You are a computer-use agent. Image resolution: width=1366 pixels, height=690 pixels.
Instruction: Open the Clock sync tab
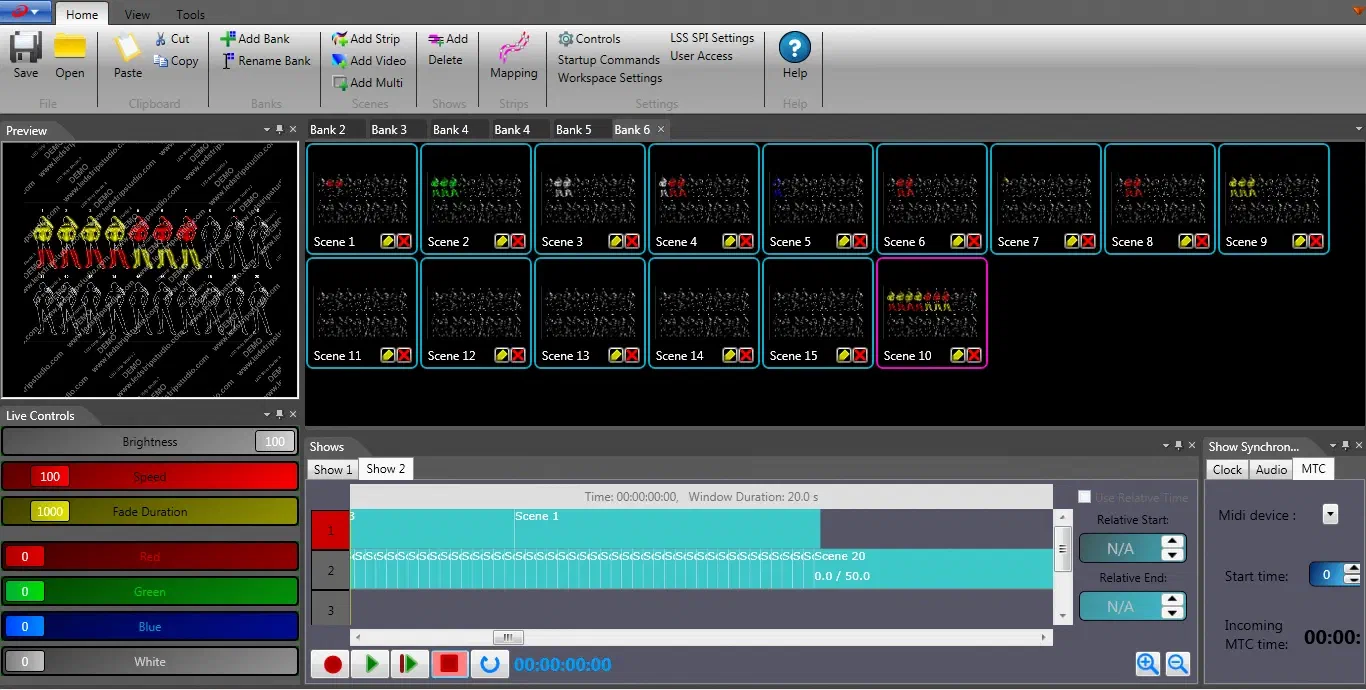[x=1227, y=469]
